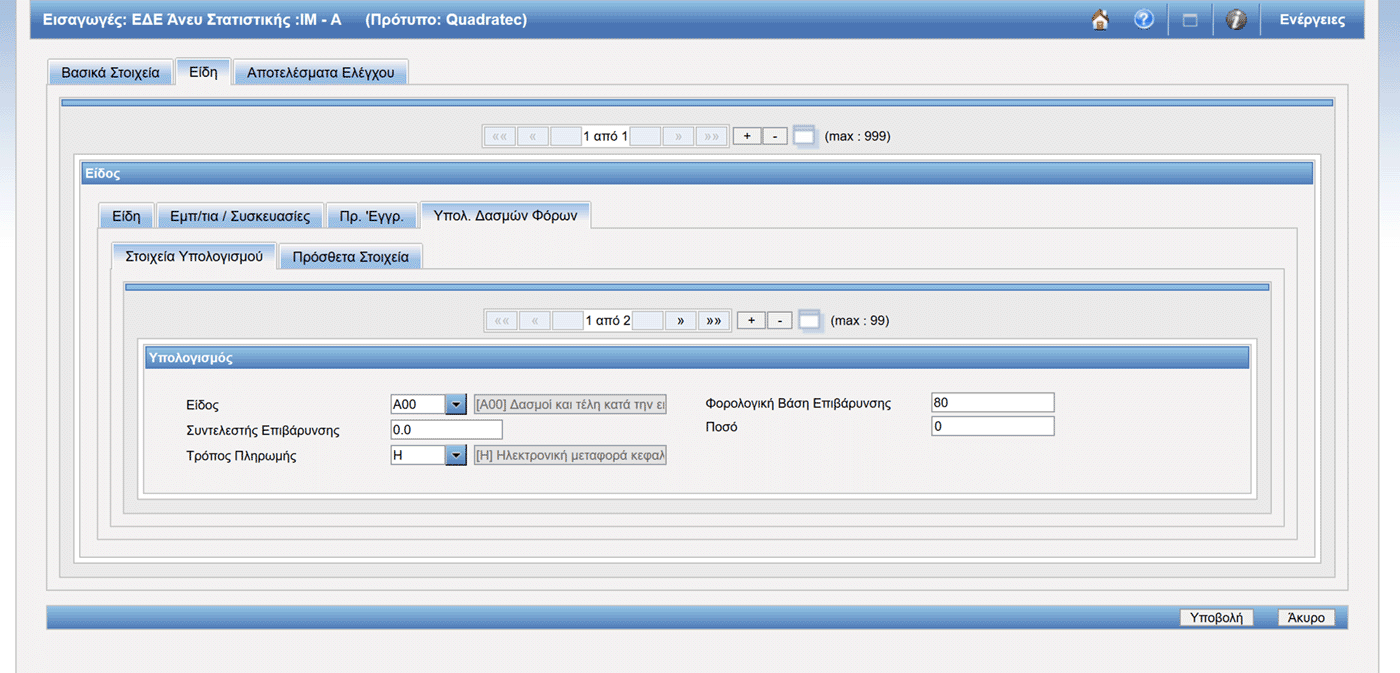Click the [A00] Δασμοί και τέλη description
This screenshot has width=1400, height=673.
pyautogui.click(x=570, y=404)
